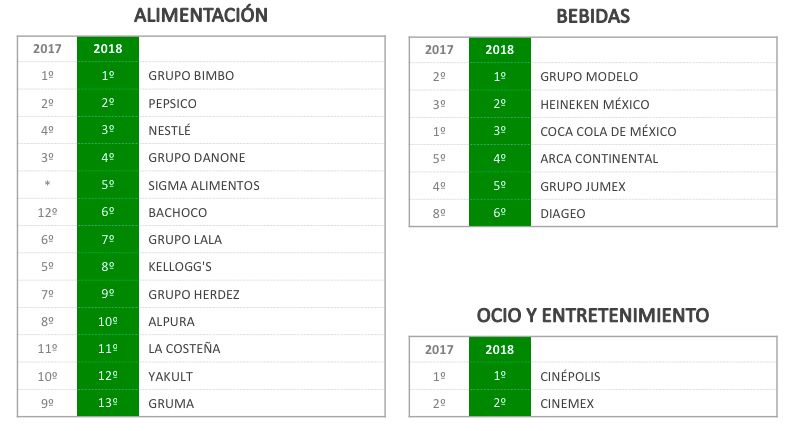Image resolution: width=799 pixels, height=431 pixels.
Task: Click 2018 header in Ocio y Entretenimiento table
Action: [x=500, y=349]
